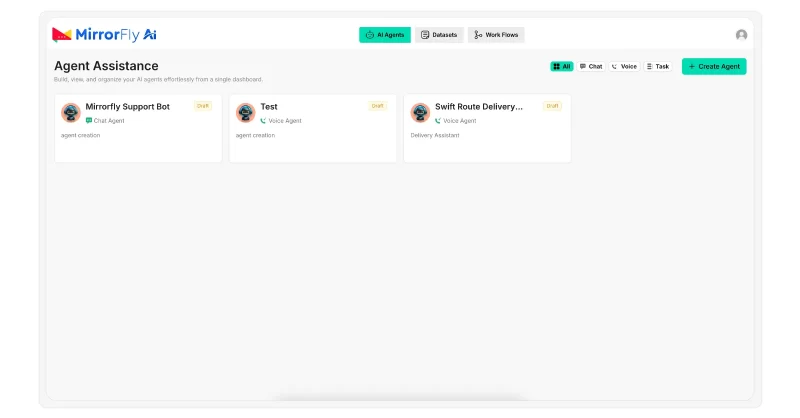
Task: Open the user profile avatar
Action: click(x=741, y=35)
